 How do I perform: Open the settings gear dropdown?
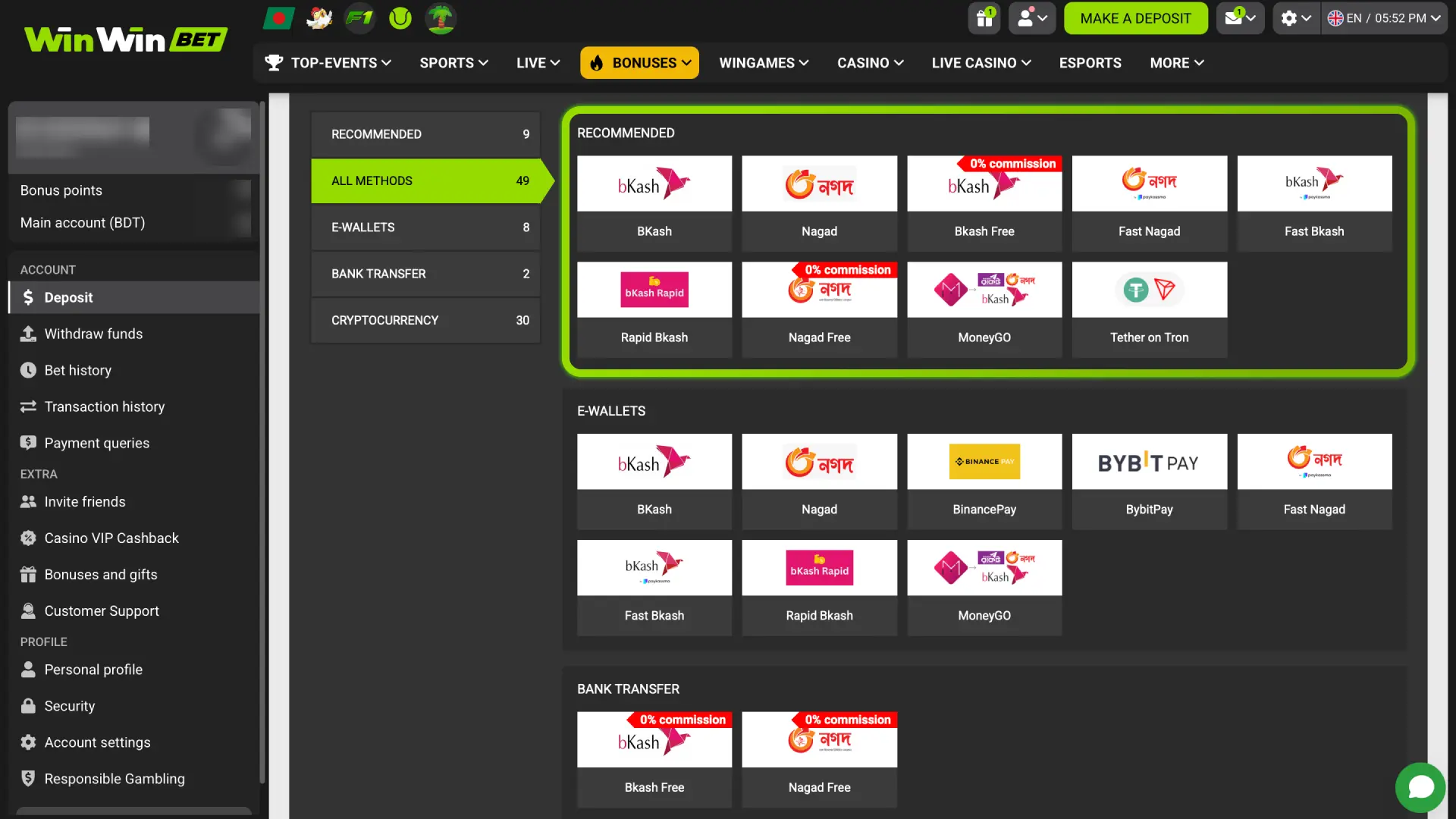pyautogui.click(x=1296, y=18)
